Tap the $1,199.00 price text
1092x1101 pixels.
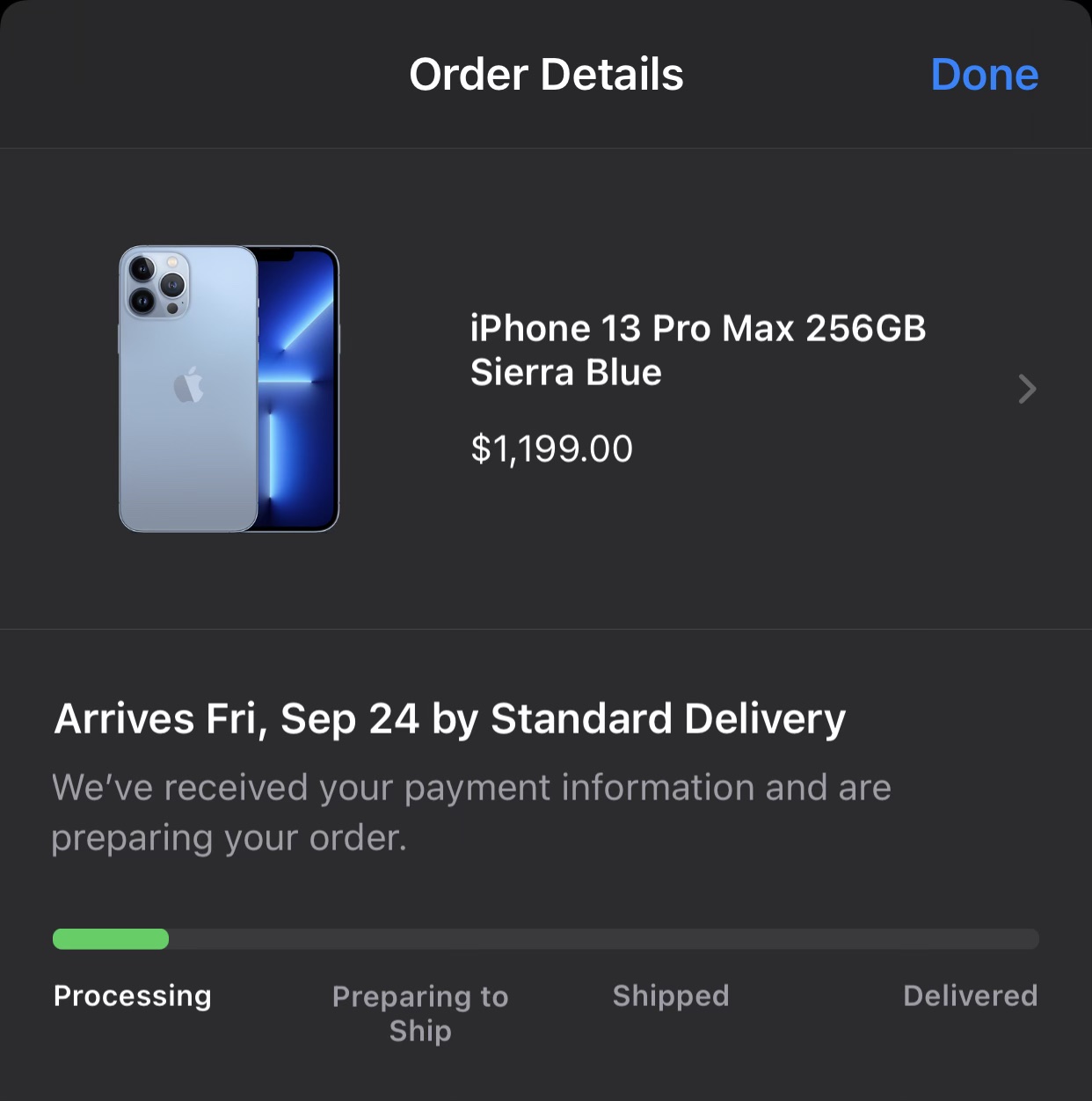(x=551, y=449)
